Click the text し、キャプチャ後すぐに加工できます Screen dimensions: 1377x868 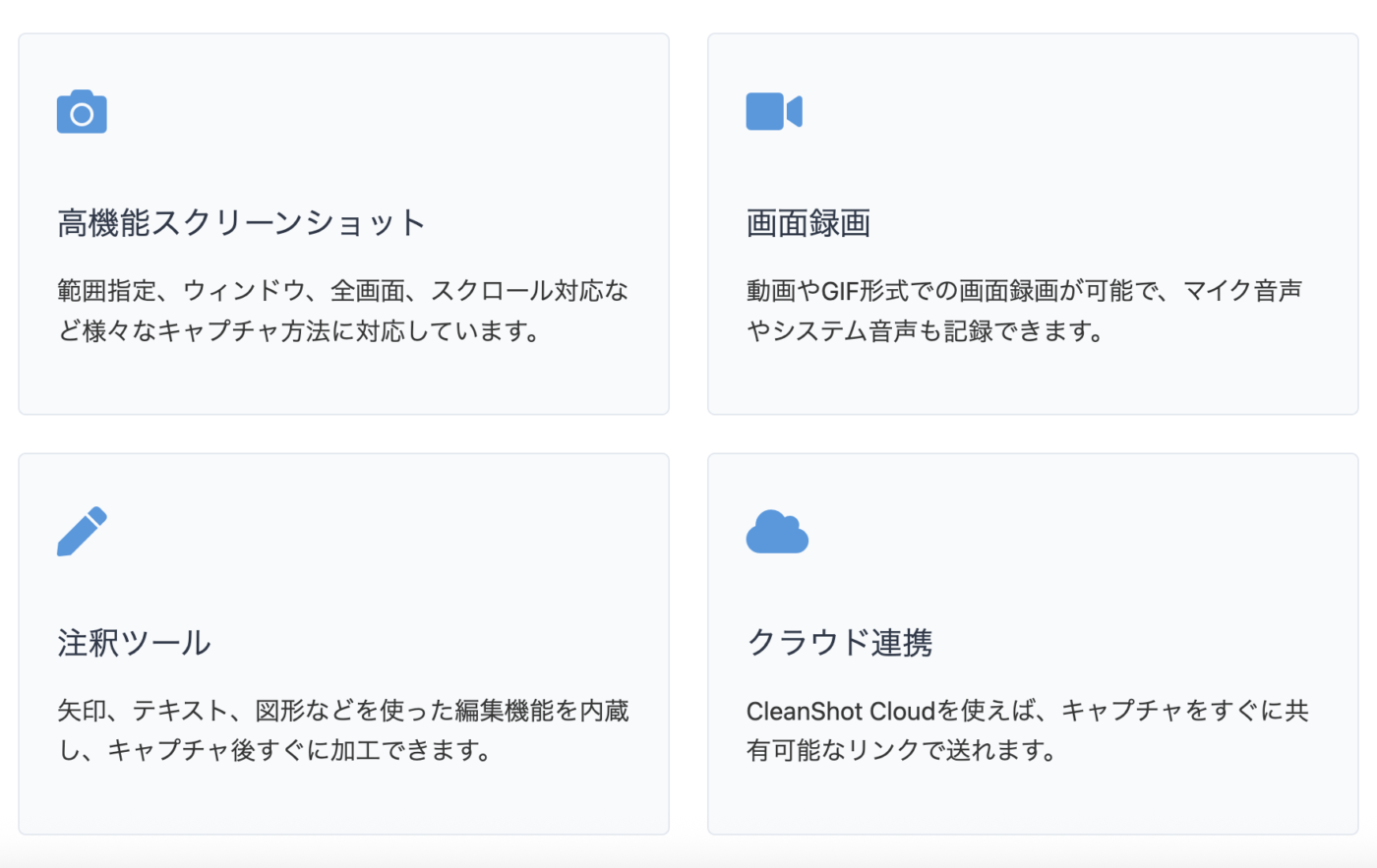274,751
